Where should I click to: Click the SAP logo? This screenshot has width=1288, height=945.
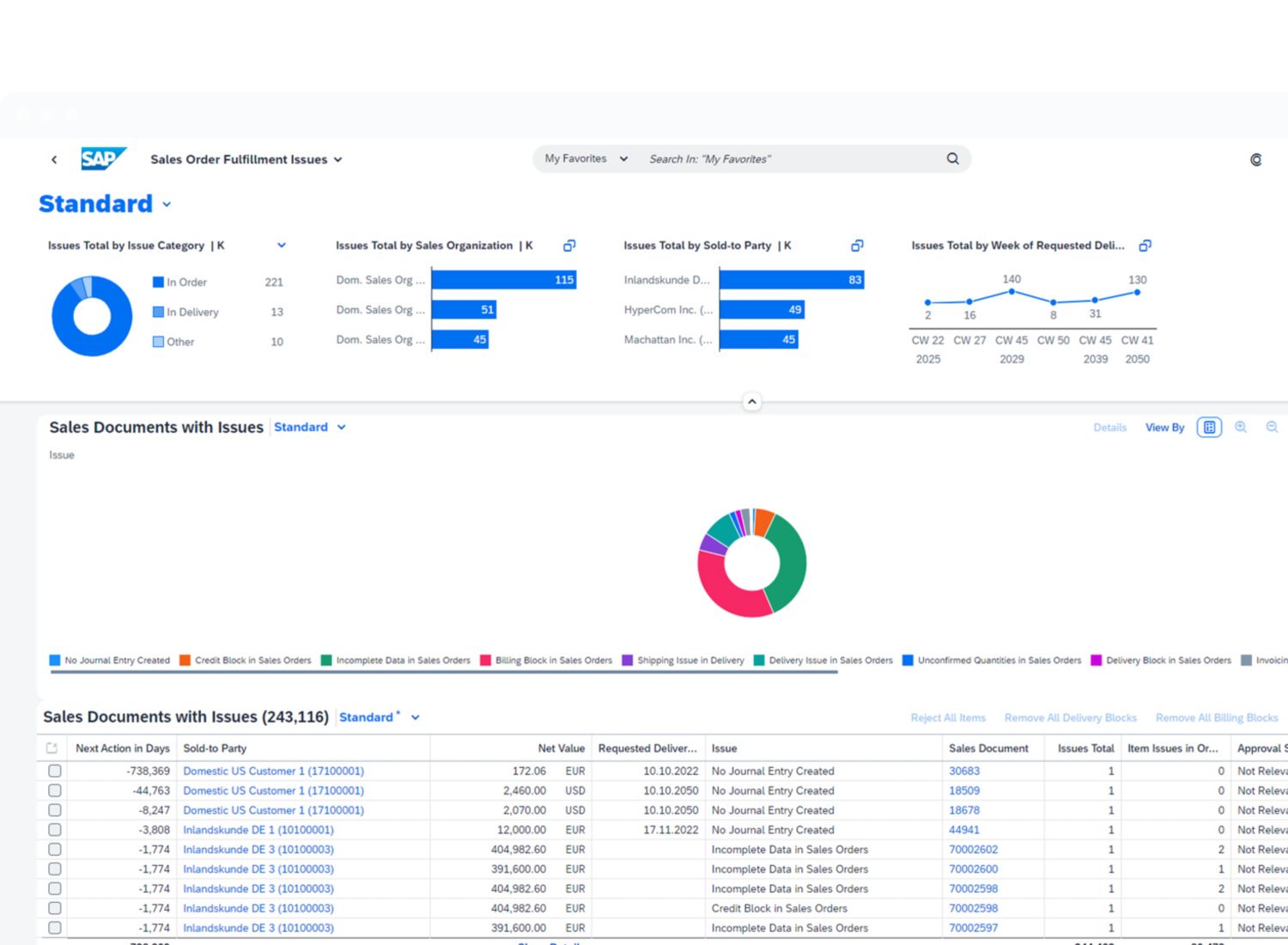point(103,159)
